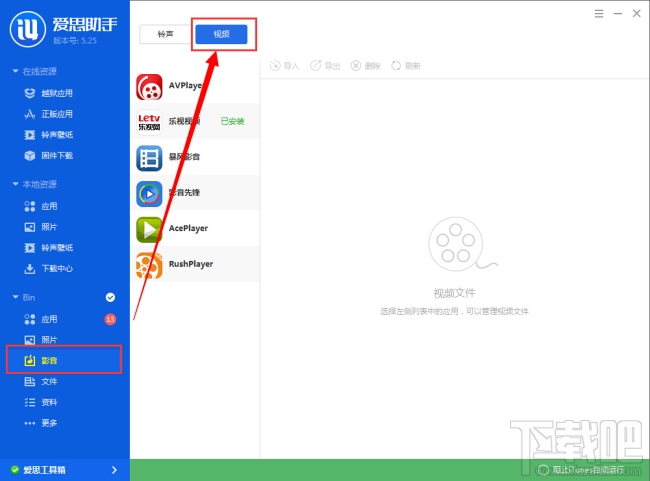
Task: Click the 导入 import toolbar button
Action: (x=284, y=66)
